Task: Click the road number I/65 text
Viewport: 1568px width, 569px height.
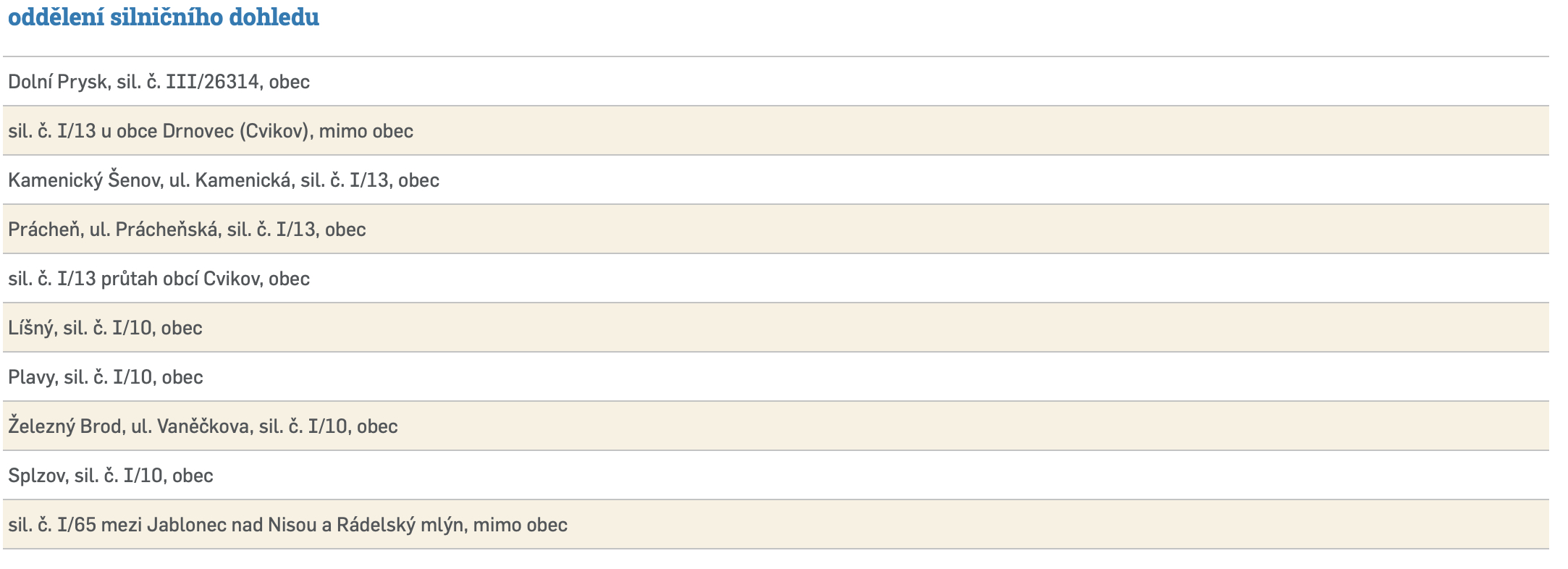Action: pyautogui.click(x=77, y=525)
